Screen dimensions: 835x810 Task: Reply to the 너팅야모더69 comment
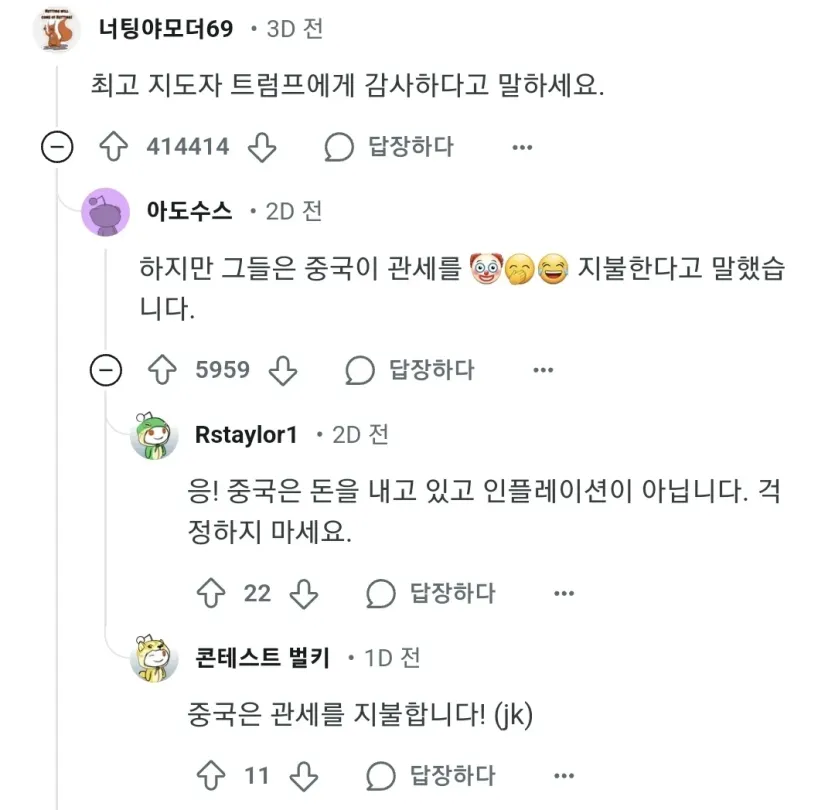coord(390,147)
